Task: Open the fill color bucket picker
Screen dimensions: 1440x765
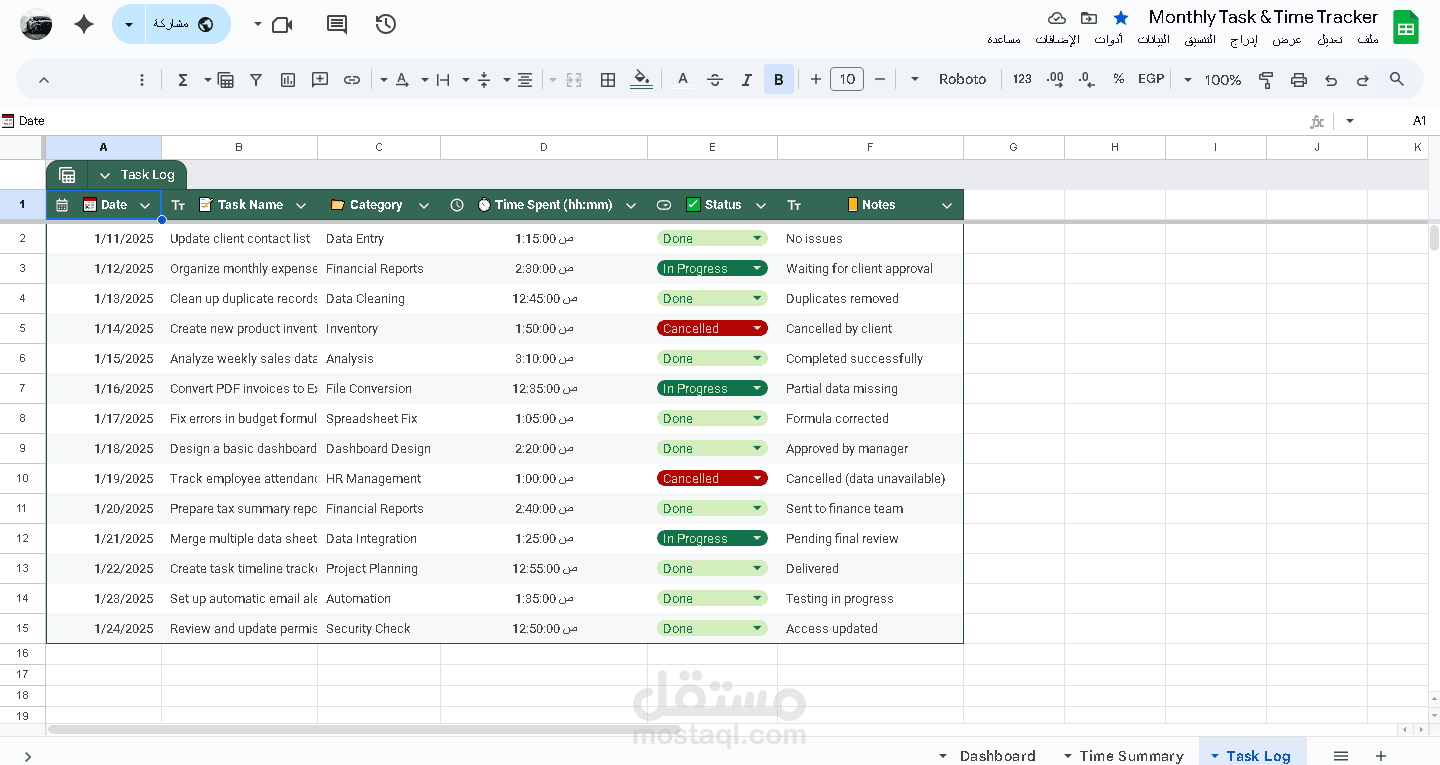Action: click(641, 79)
